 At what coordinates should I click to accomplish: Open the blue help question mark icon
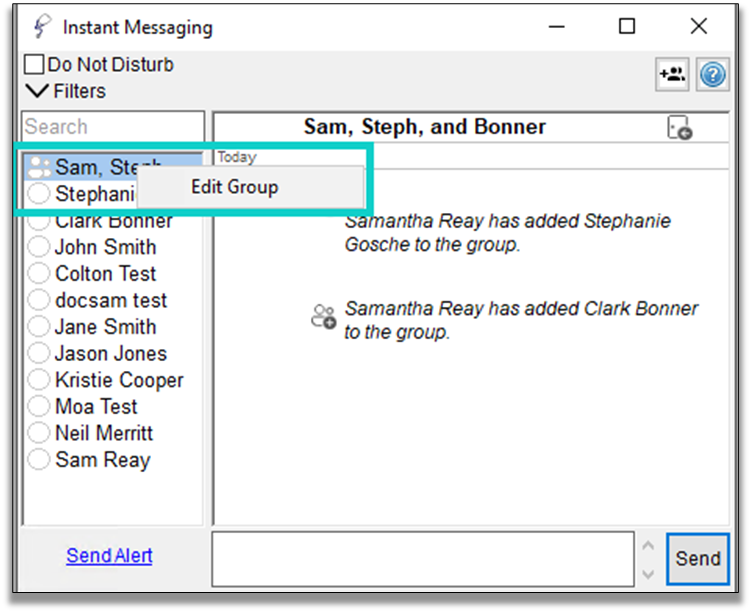pyautogui.click(x=712, y=74)
